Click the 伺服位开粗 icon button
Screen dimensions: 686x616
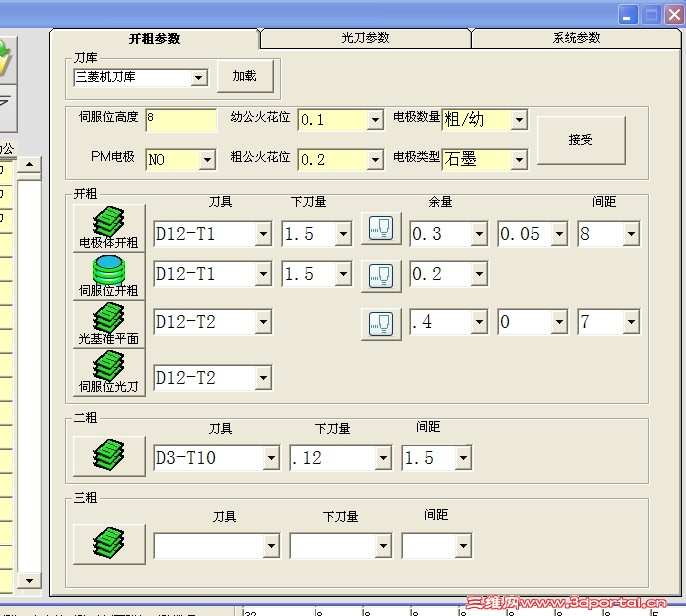[109, 276]
